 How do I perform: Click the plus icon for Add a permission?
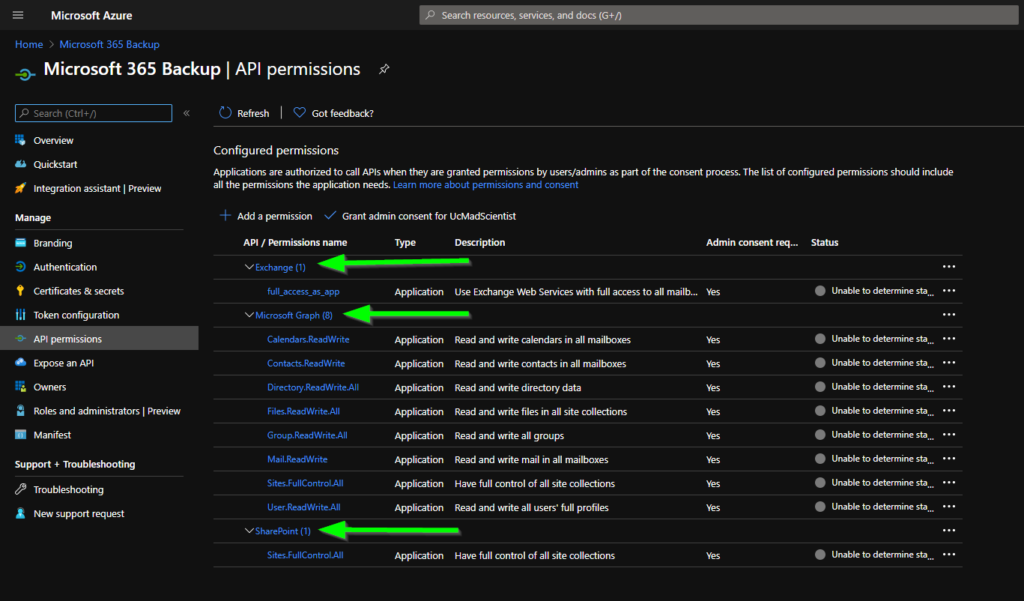coord(225,216)
